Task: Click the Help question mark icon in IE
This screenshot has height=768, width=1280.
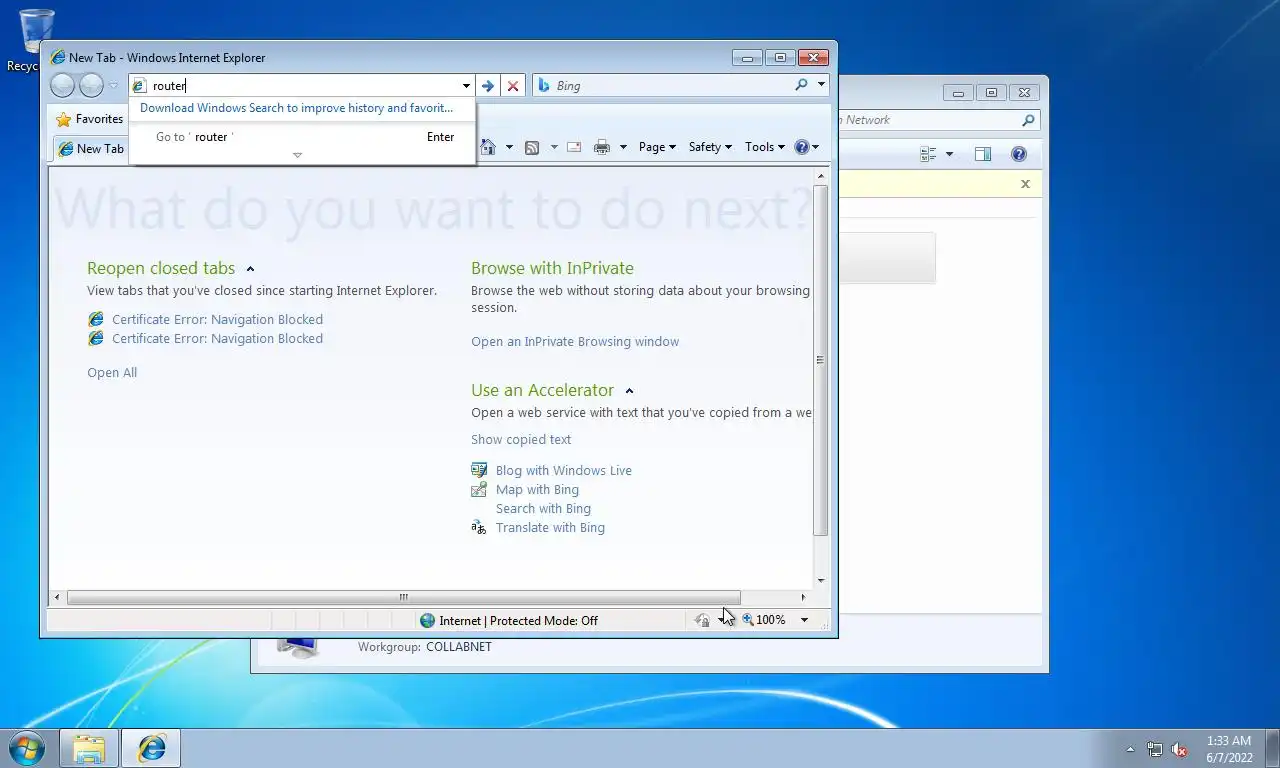Action: click(801, 147)
